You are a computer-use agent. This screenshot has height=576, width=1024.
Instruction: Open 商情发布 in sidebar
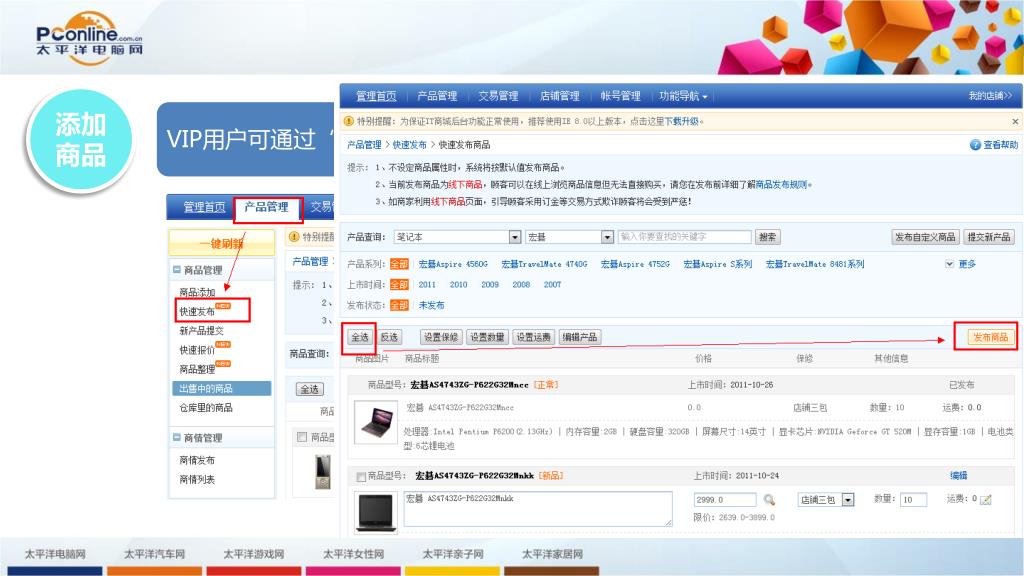coord(197,460)
